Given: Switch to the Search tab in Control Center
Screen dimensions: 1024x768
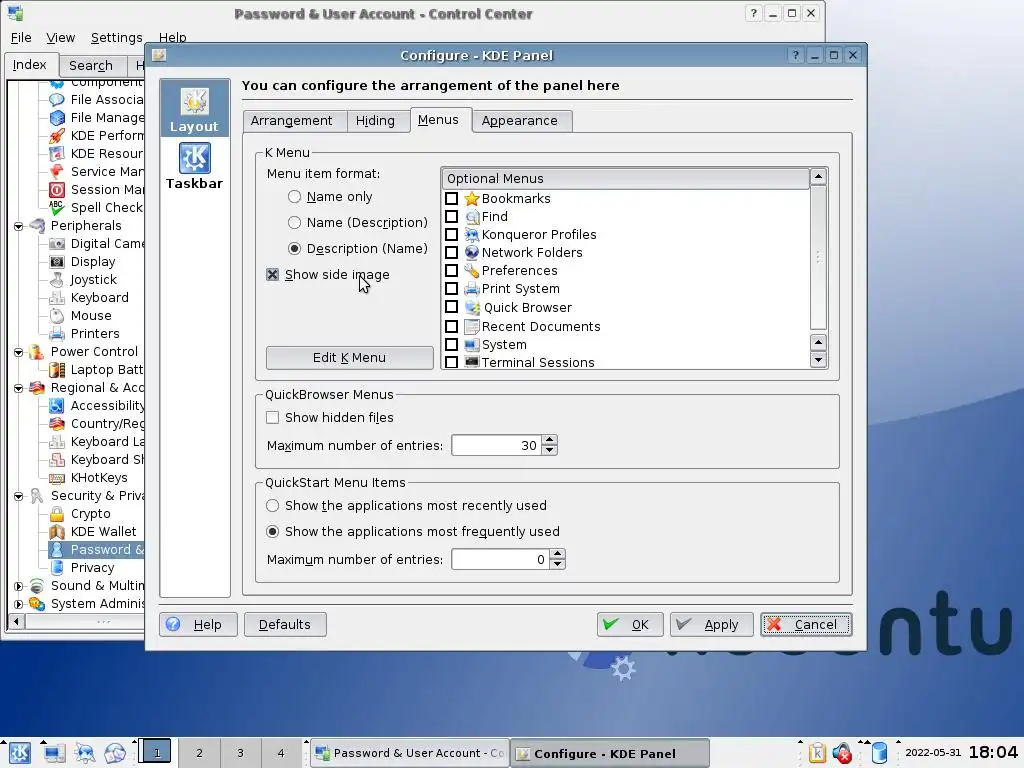Looking at the screenshot, I should 91,65.
